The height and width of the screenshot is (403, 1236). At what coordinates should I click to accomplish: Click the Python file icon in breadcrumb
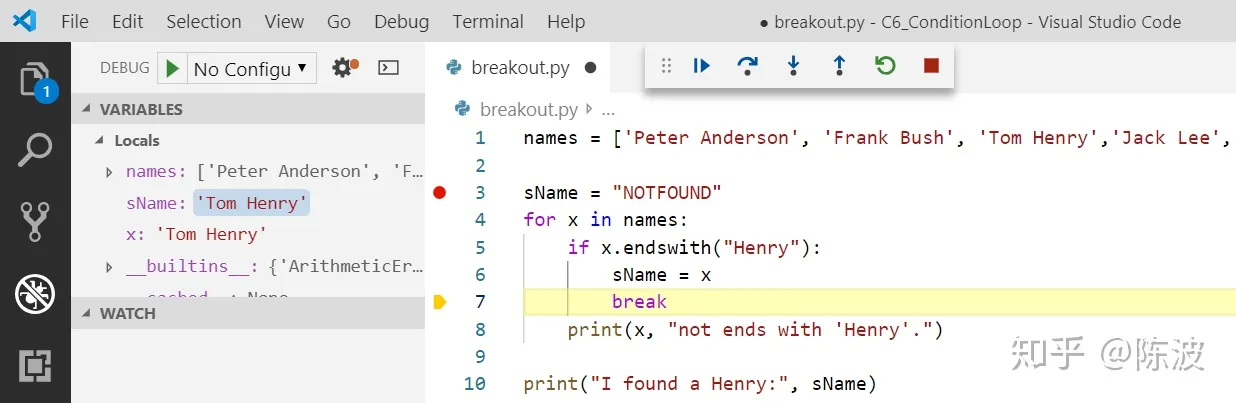pyautogui.click(x=462, y=109)
